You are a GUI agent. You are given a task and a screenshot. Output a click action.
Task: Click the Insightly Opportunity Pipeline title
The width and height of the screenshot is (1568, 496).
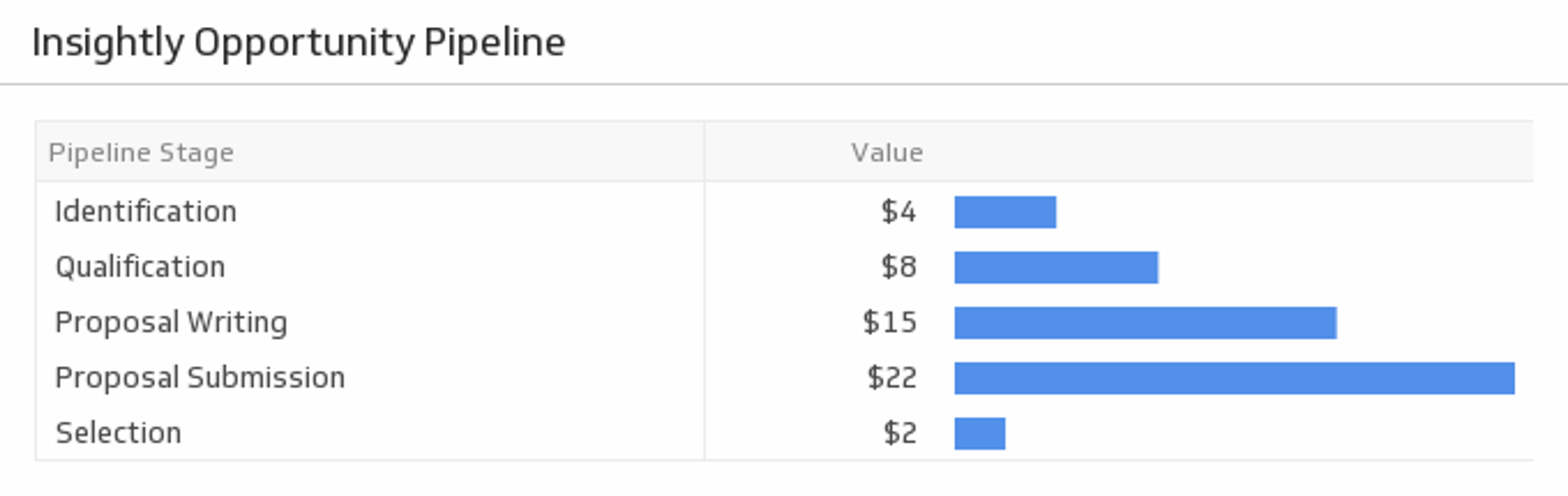coord(298,42)
